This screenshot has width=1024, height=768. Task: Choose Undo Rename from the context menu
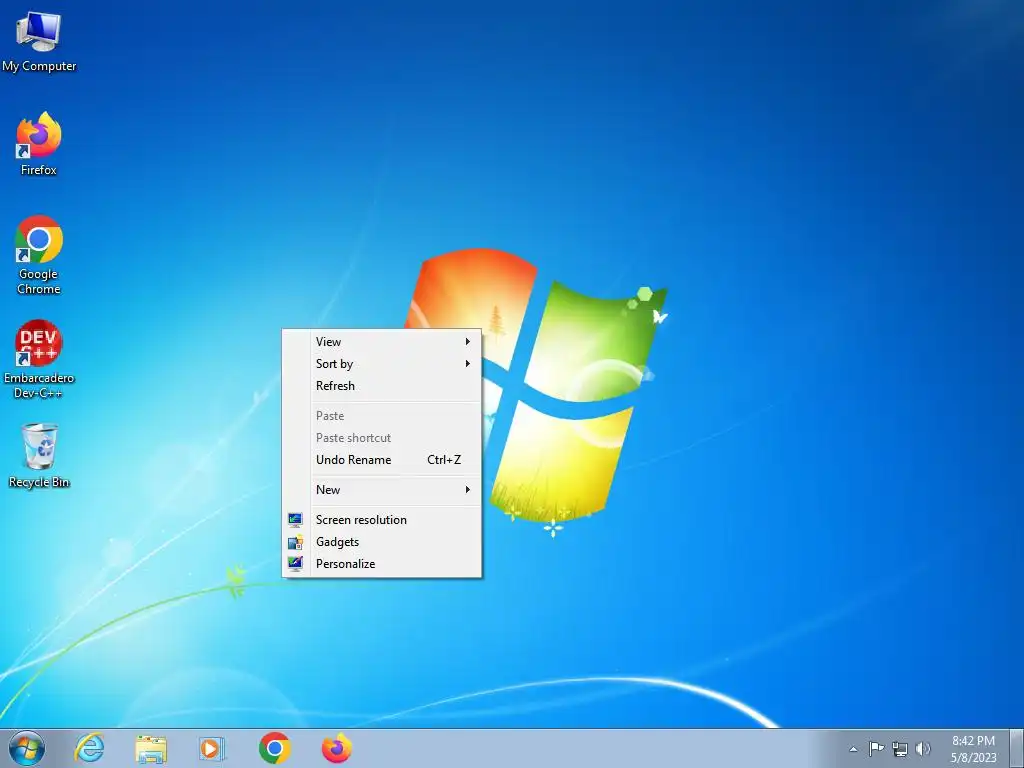(382, 460)
